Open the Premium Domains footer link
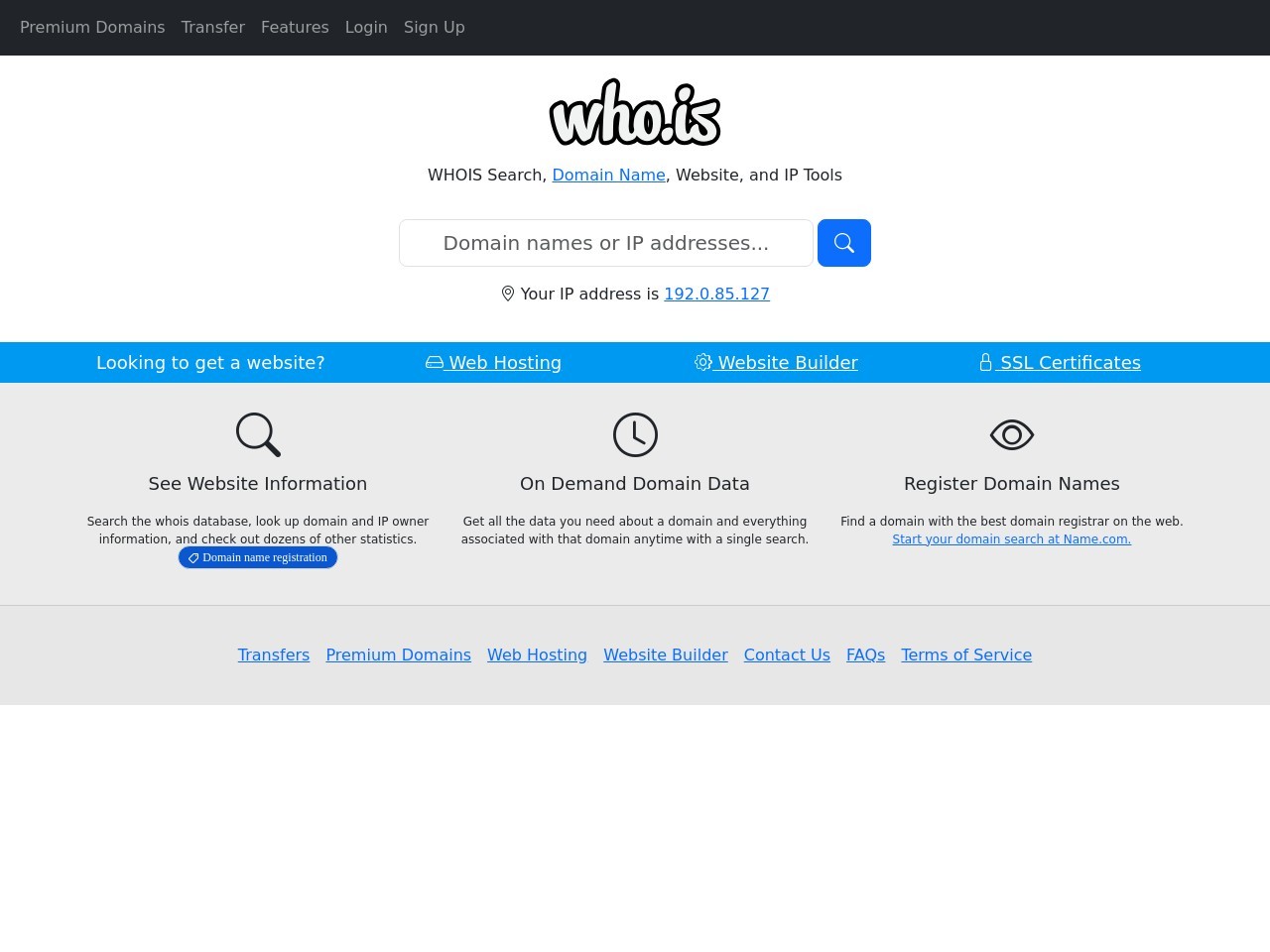The image size is (1270, 952). 399,654
